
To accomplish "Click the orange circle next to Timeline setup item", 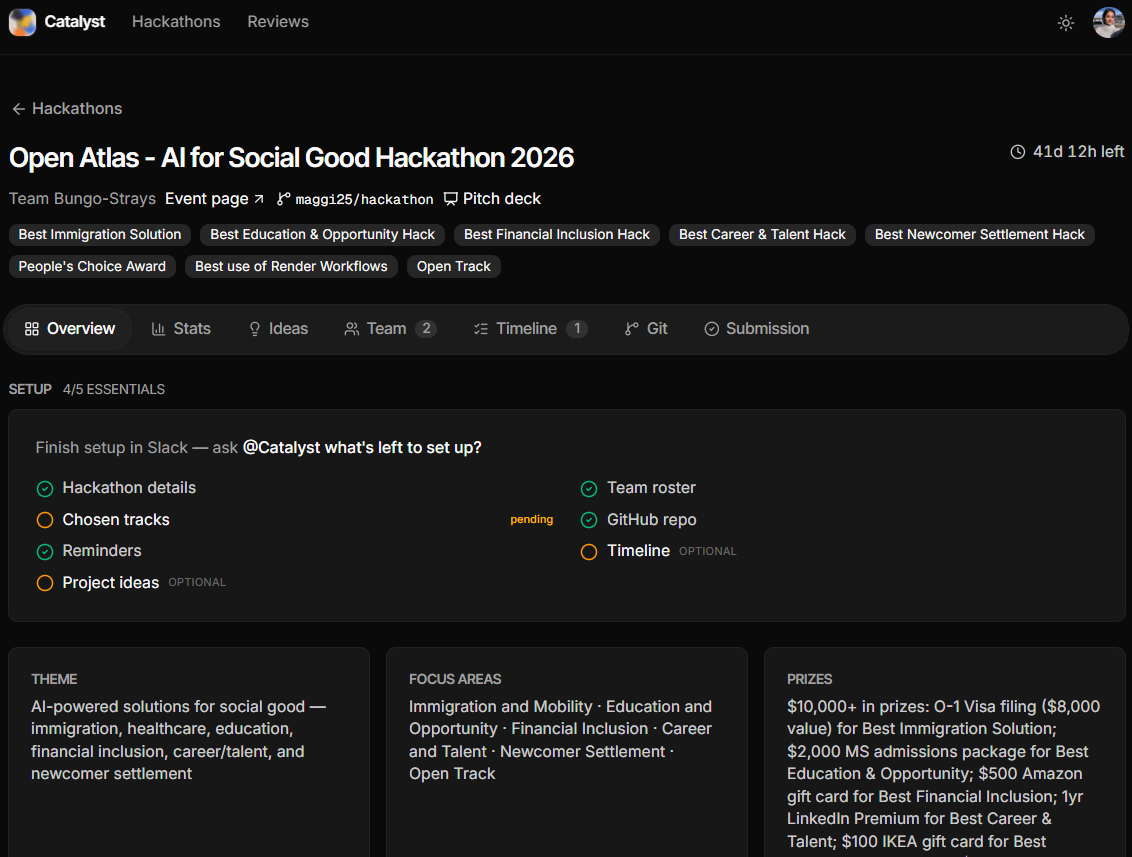I will click(589, 552).
